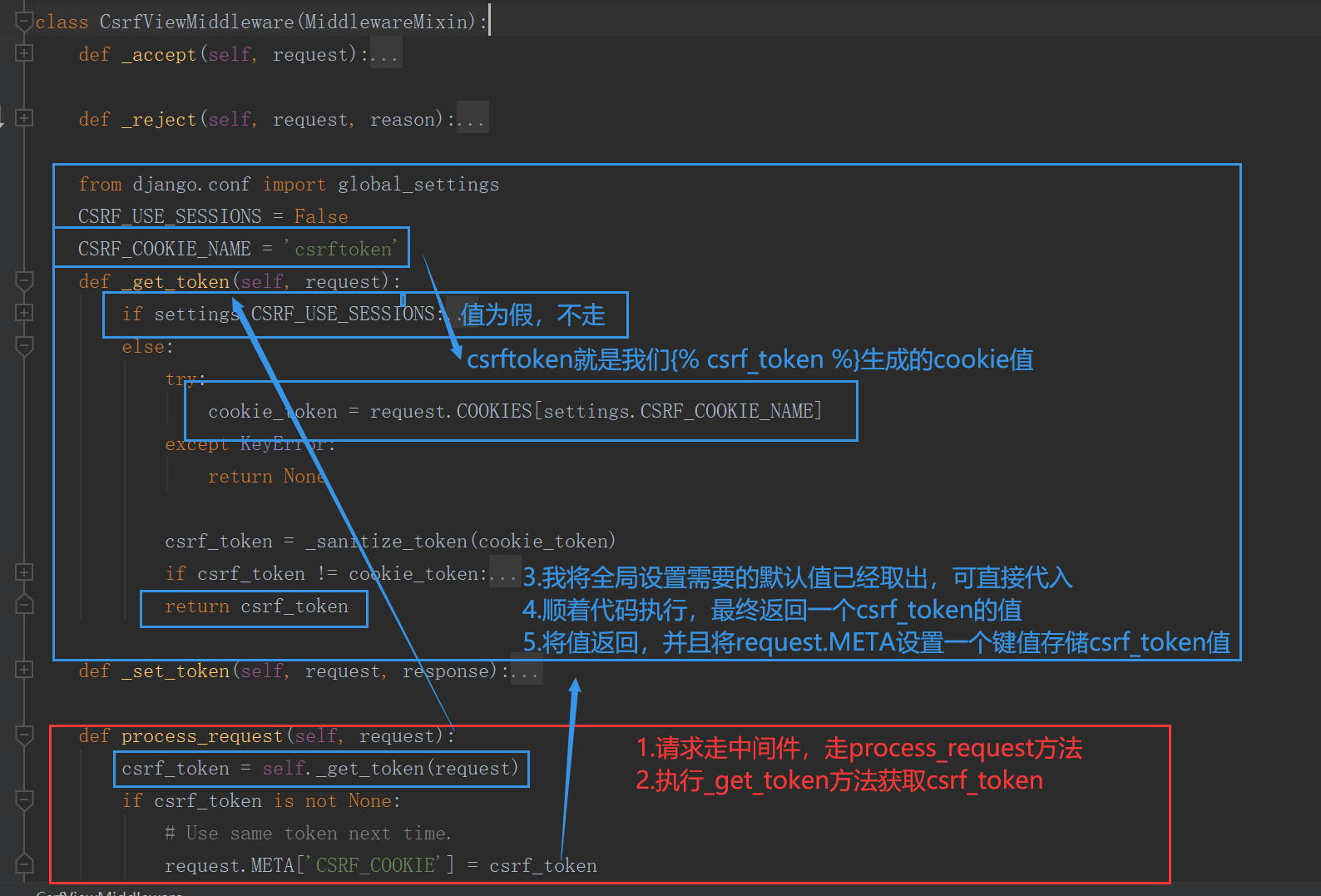Collapse the 'if csrf_token is not None' fold marker

click(x=24, y=800)
